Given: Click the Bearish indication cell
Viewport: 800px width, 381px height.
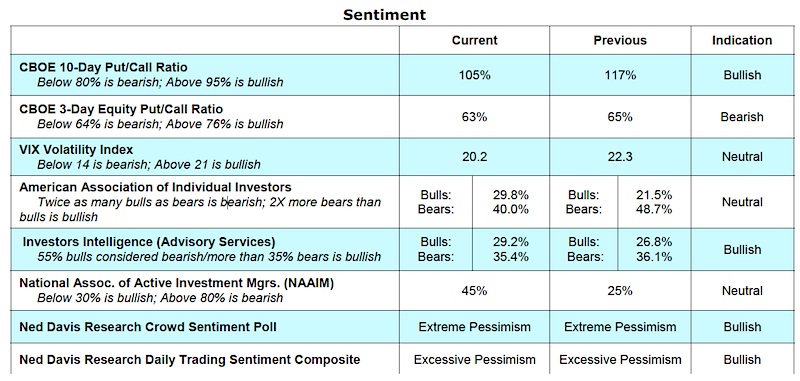Looking at the screenshot, I should [742, 117].
